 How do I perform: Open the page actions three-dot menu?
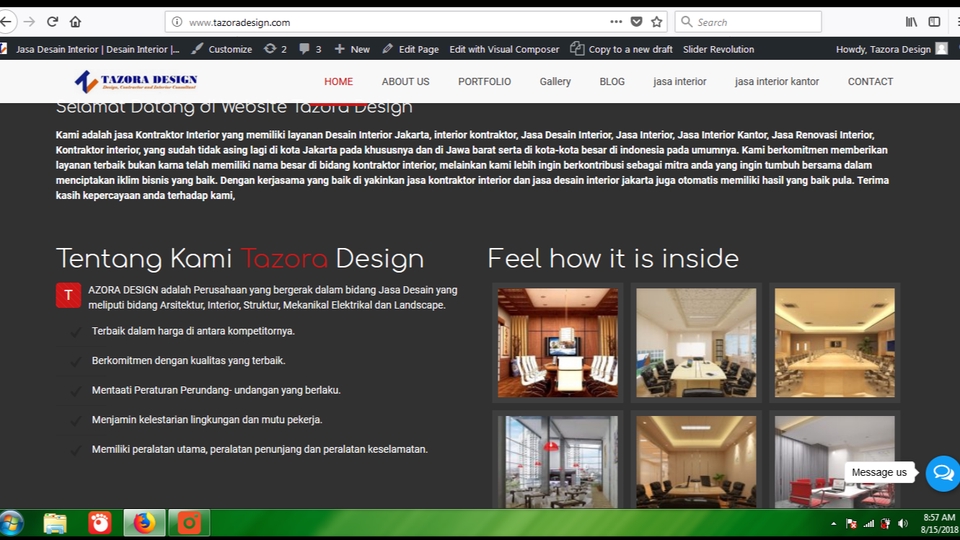pyautogui.click(x=616, y=22)
